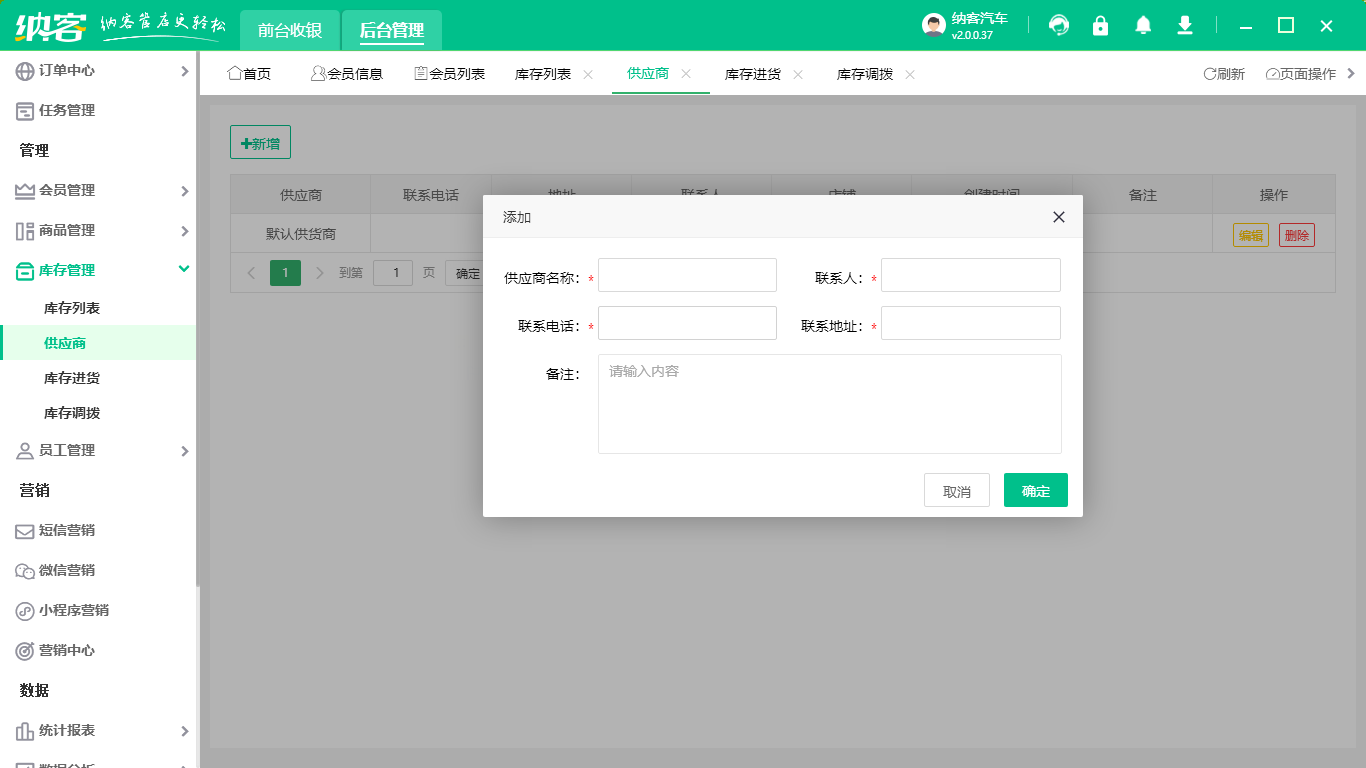Confirm the dialog with 确定
The width and height of the screenshot is (1366, 768).
pyautogui.click(x=1035, y=490)
